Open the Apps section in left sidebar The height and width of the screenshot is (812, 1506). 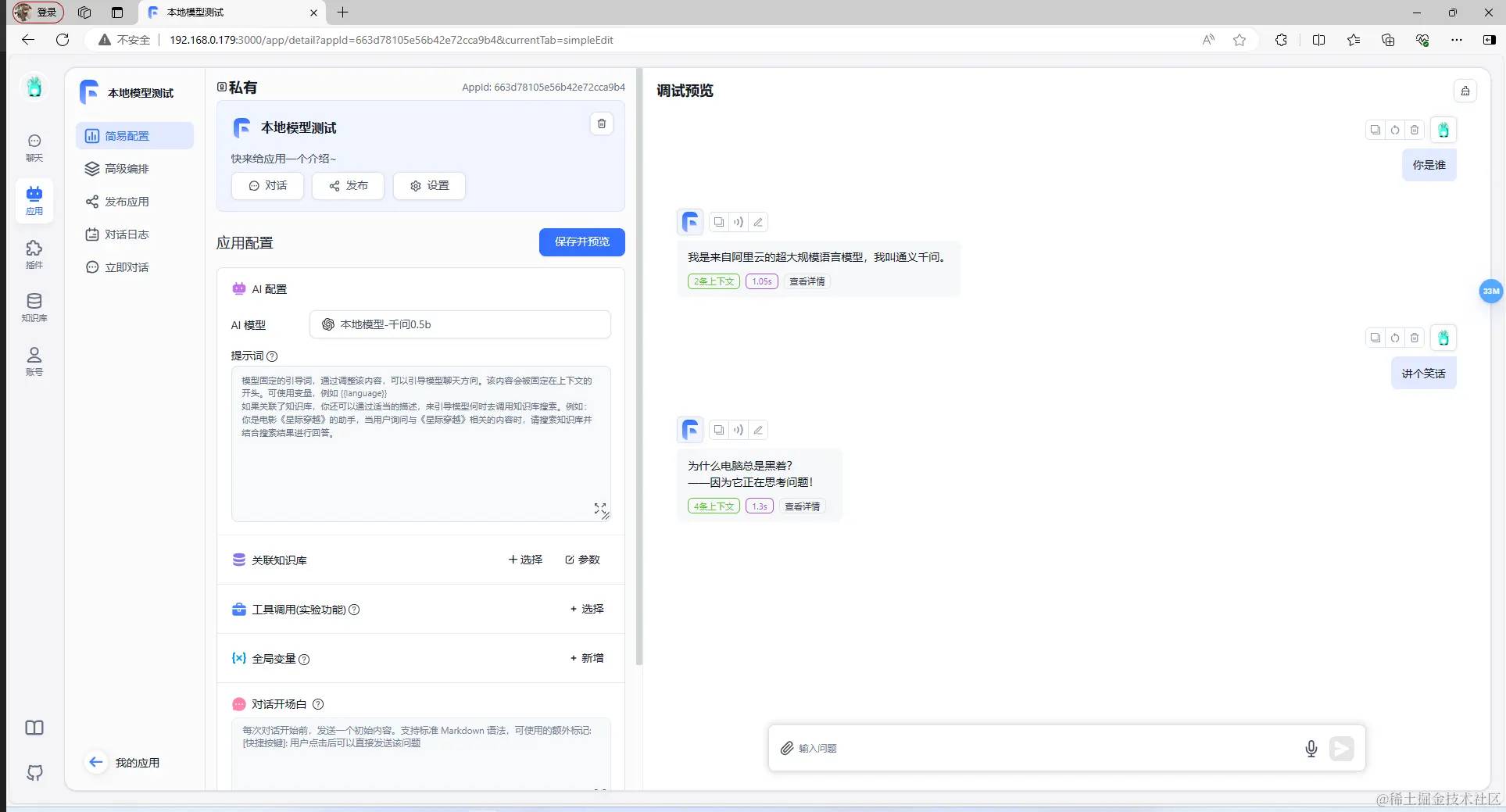click(34, 201)
